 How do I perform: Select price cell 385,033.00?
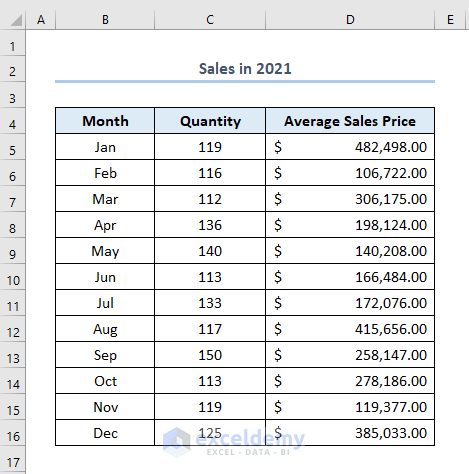350,433
